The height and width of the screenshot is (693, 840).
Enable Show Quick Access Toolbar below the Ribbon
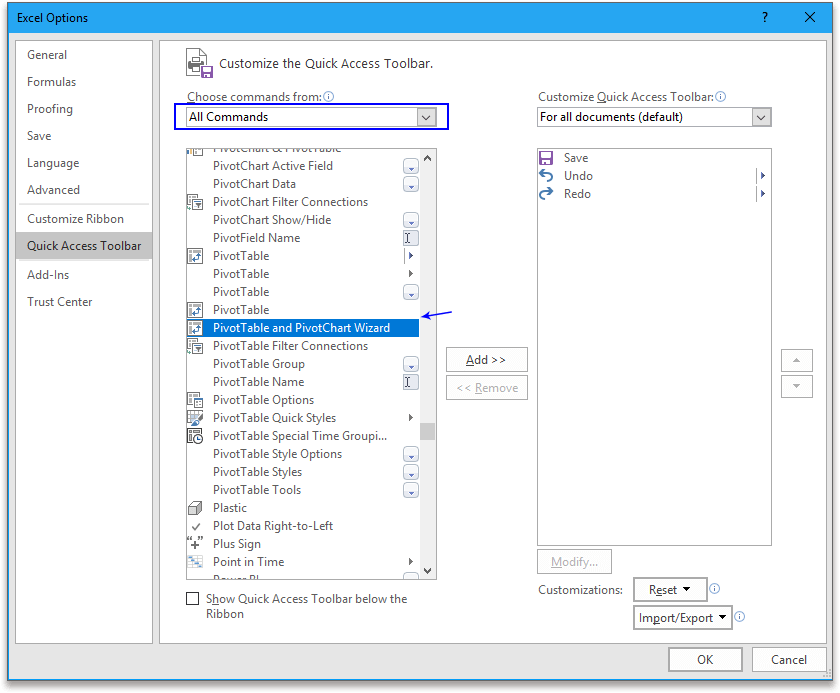[192, 598]
